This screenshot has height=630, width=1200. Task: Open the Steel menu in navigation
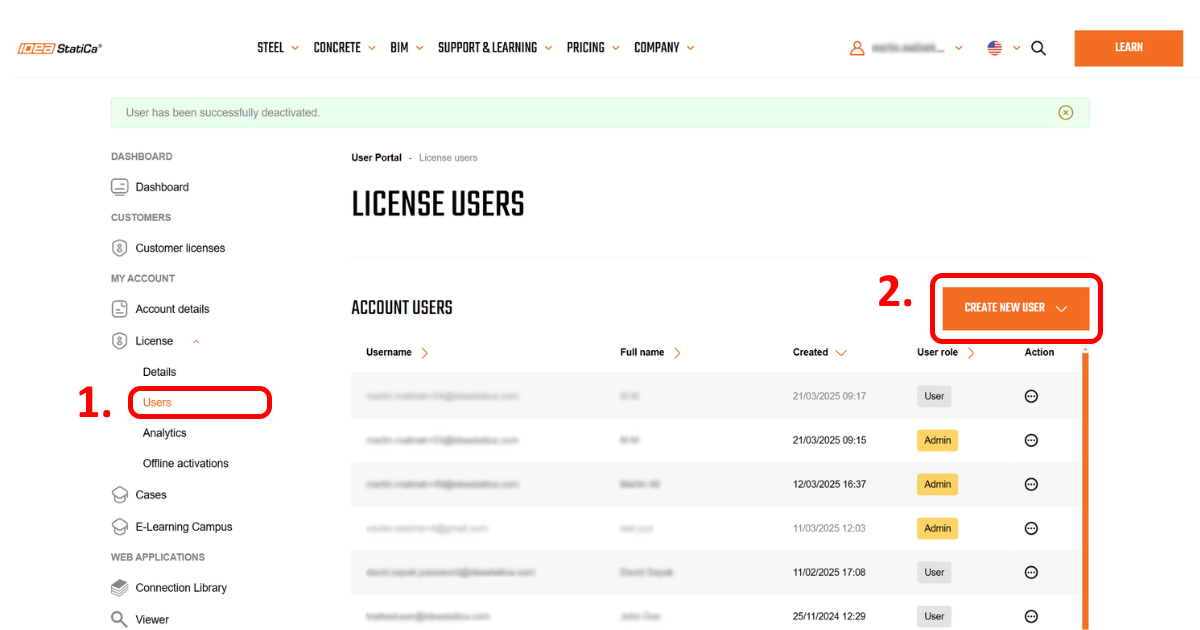(277, 48)
